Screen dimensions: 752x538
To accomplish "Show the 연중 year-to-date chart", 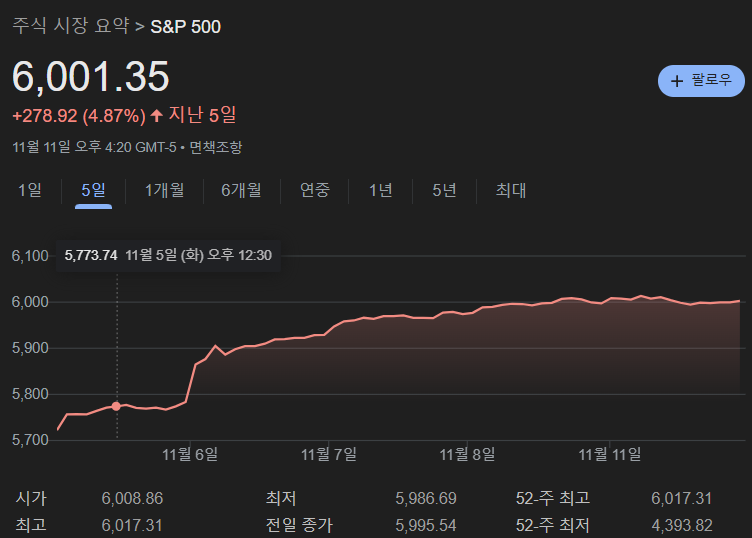I will click(x=315, y=190).
